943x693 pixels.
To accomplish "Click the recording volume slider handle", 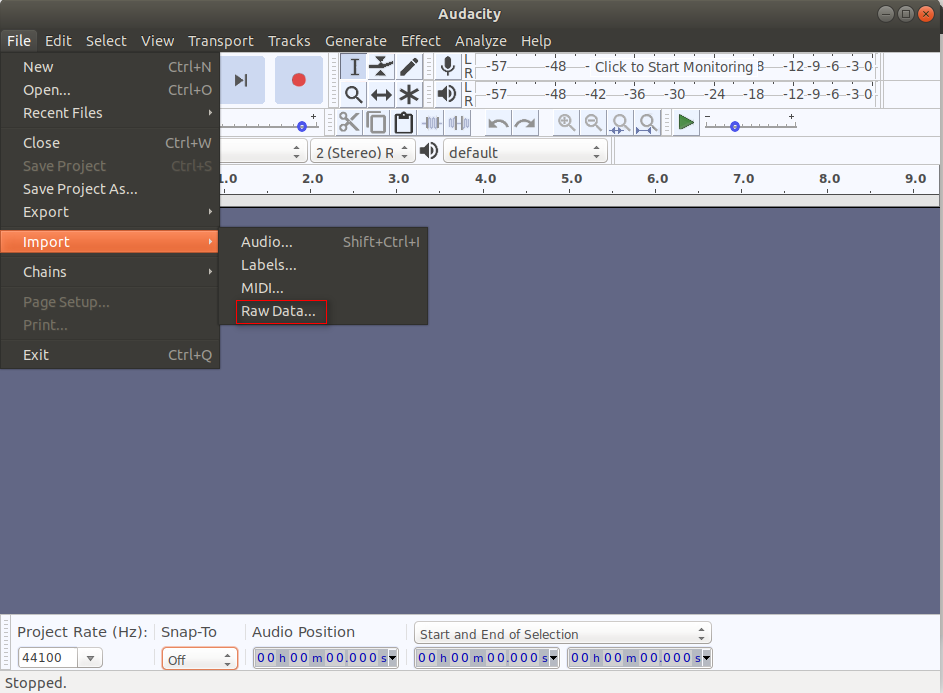I will [x=302, y=126].
